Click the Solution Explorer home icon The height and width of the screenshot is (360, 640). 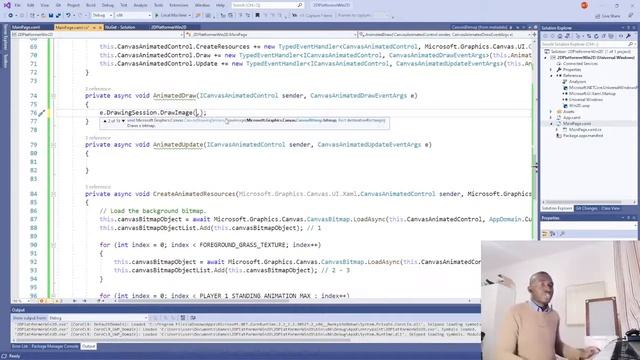click(560, 36)
